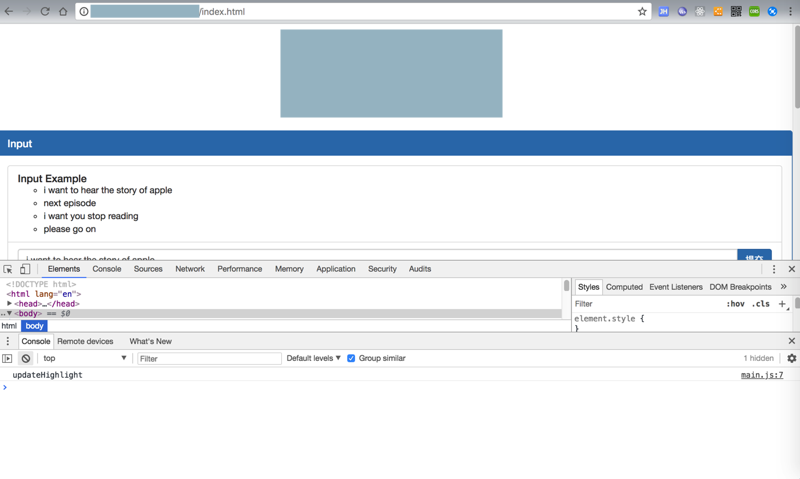
Task: Add a new style rule plus icon
Action: point(782,304)
